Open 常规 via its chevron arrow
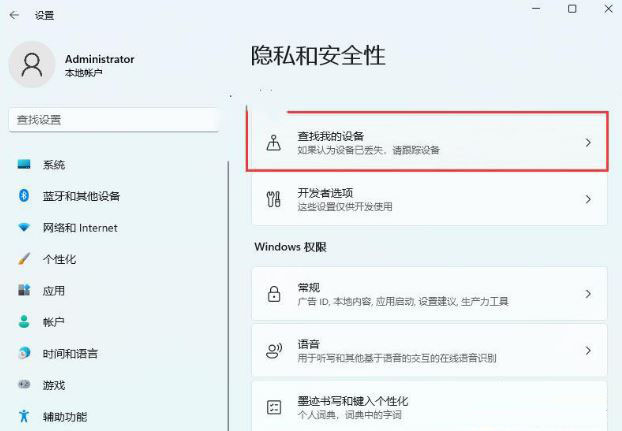Viewport: 622px width, 431px height. [588, 293]
